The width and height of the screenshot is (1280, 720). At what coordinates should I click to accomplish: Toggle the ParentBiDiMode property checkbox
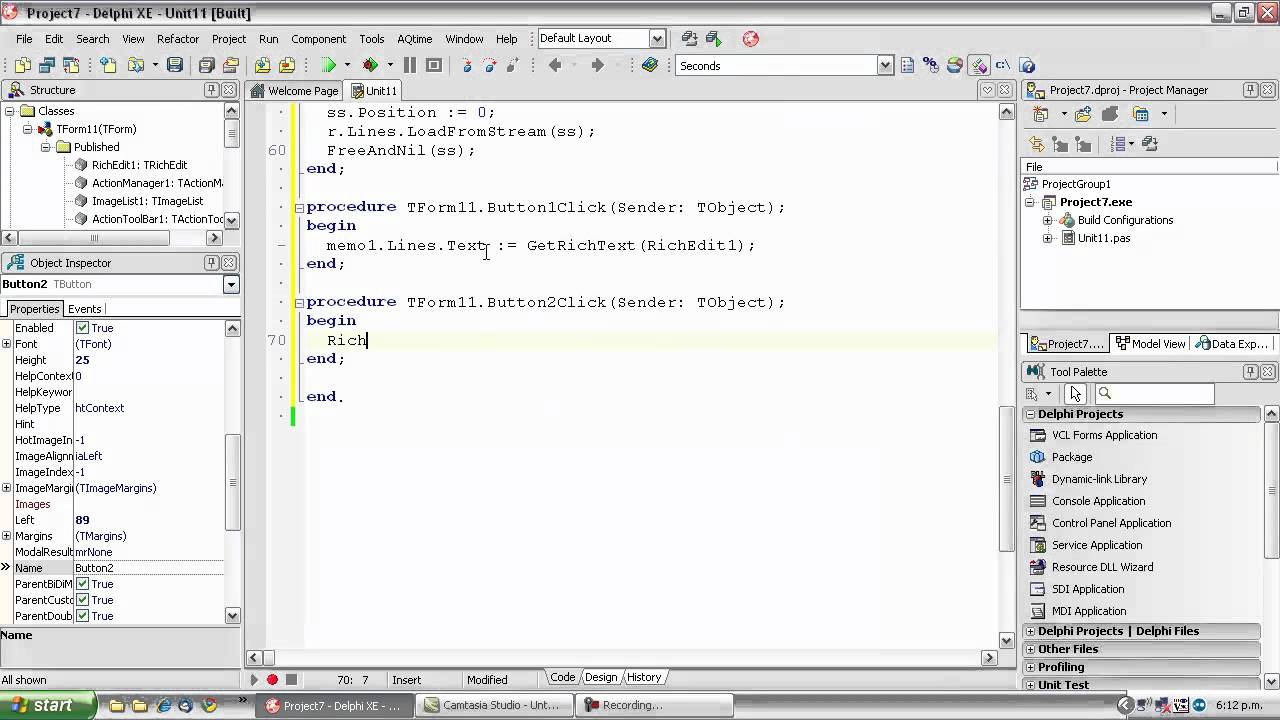(x=83, y=584)
